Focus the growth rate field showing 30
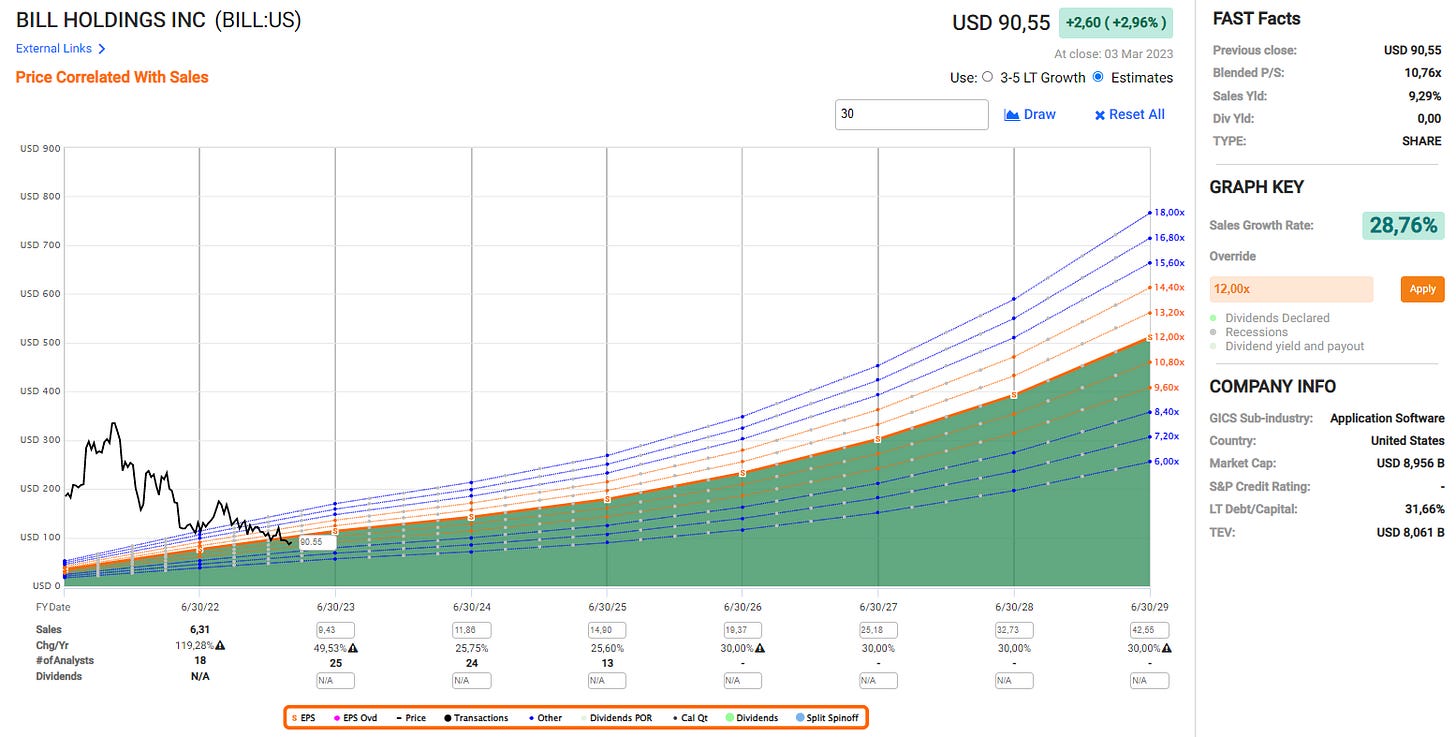Screen dimensions: 1456x737 [912, 114]
